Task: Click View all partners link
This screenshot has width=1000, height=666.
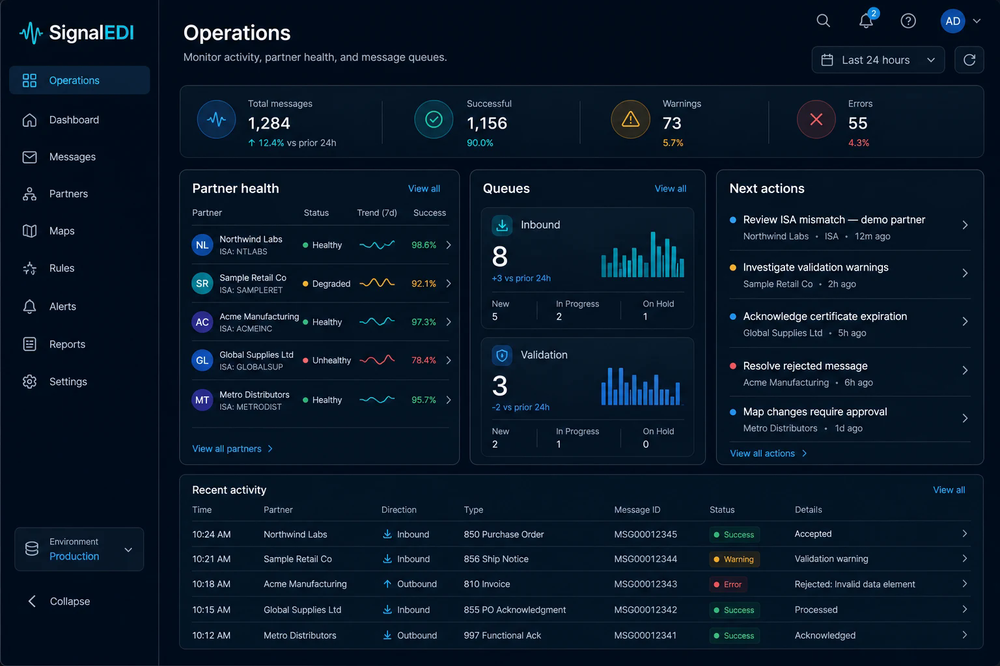Action: coord(233,449)
